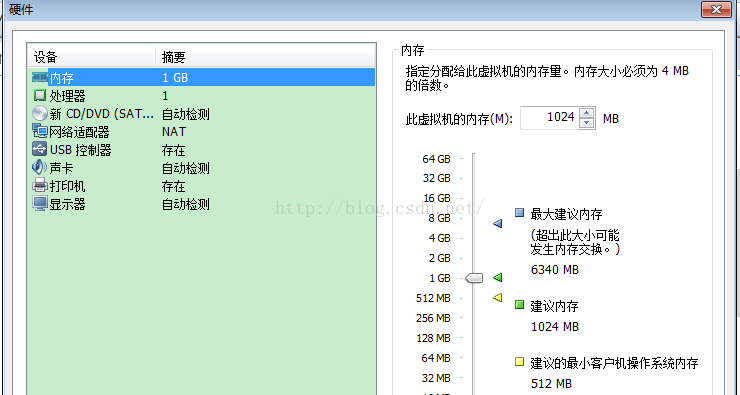Click the printer (打印机) icon
The image size is (740, 395).
pos(40,185)
